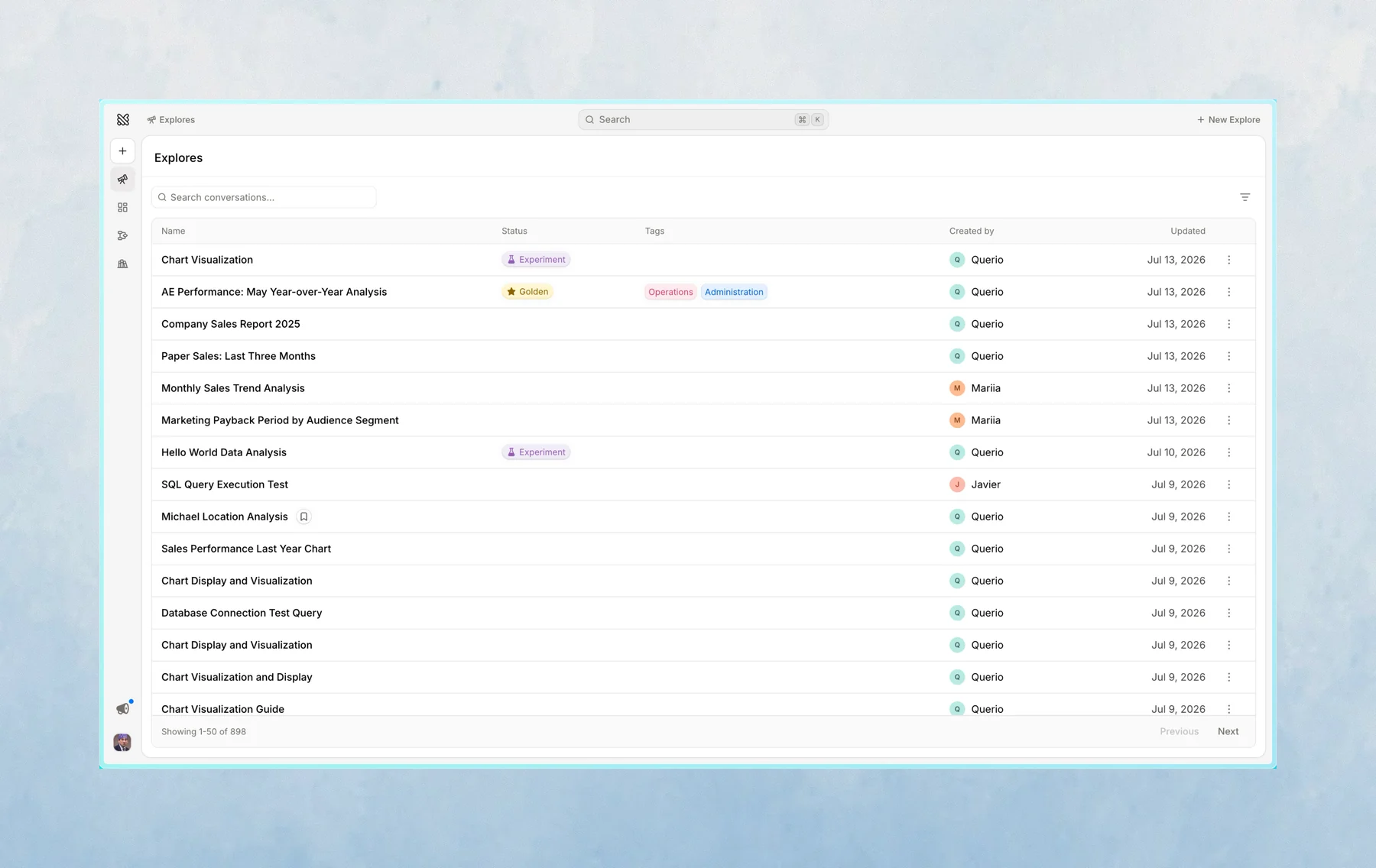This screenshot has height=868, width=1376.
Task: Open row menu for Chart Visualization and Display
Action: coord(1229,677)
